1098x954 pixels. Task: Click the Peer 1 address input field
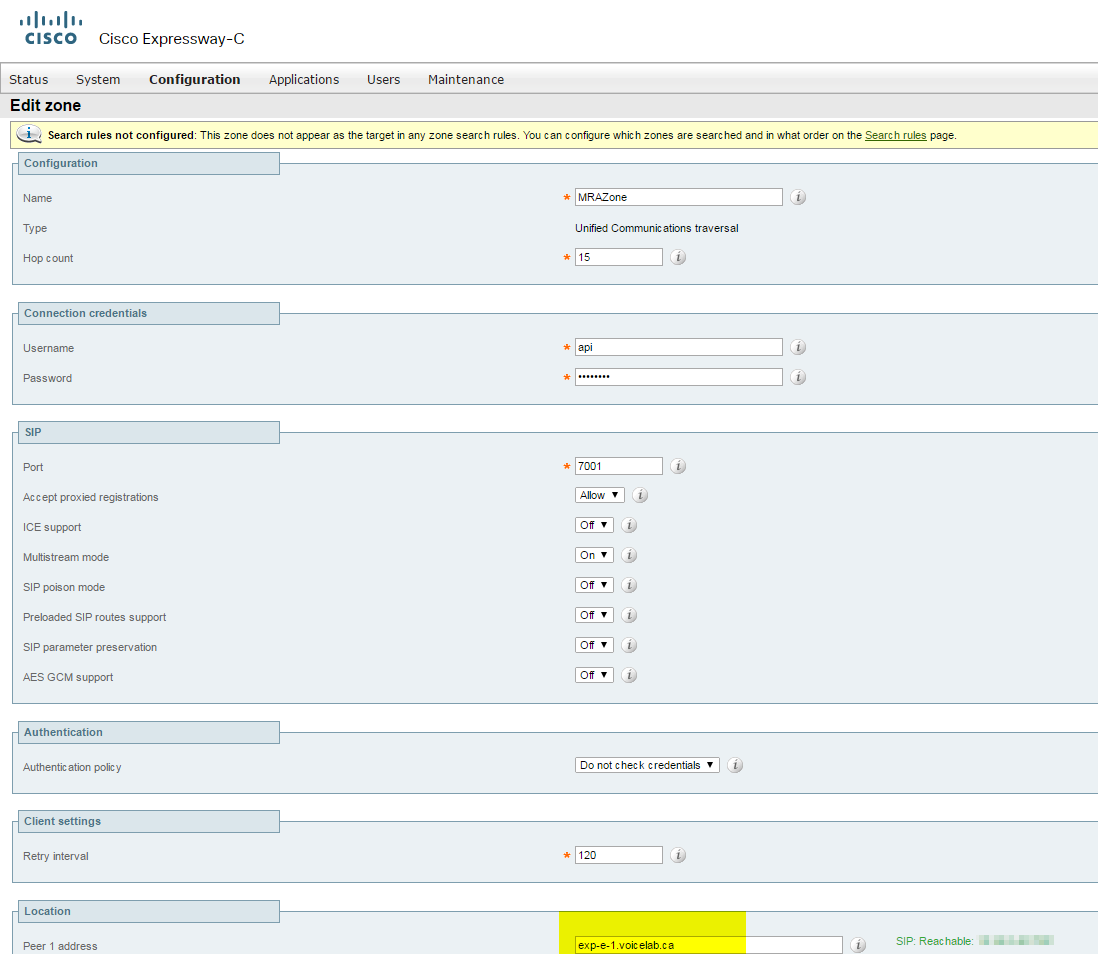(709, 946)
